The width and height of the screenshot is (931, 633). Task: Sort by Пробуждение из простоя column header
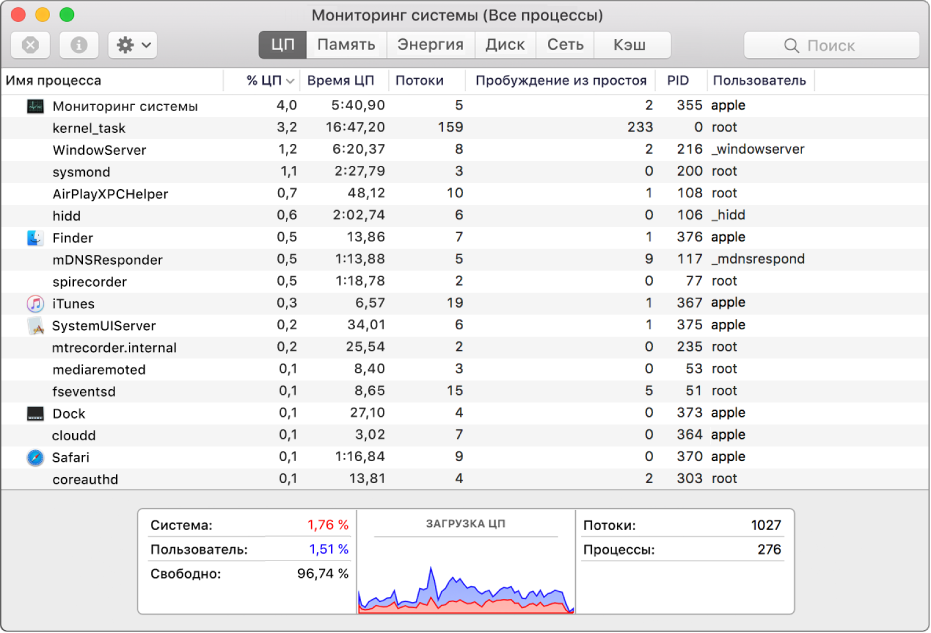click(x=560, y=81)
